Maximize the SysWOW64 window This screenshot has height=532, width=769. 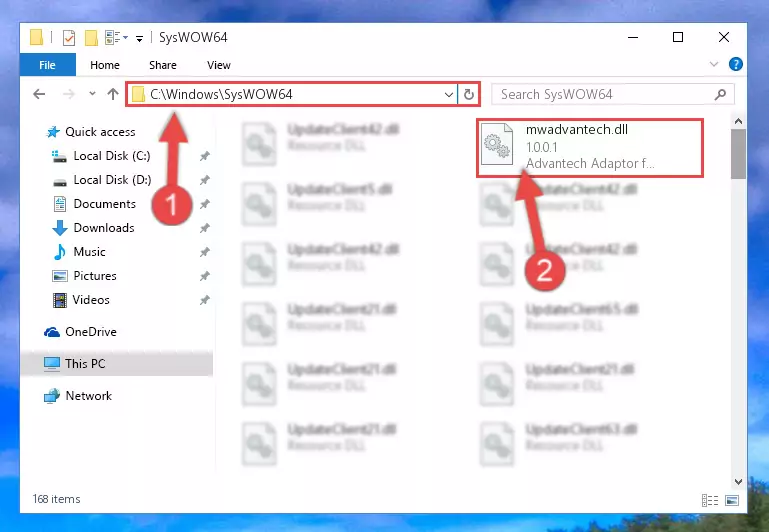click(678, 37)
